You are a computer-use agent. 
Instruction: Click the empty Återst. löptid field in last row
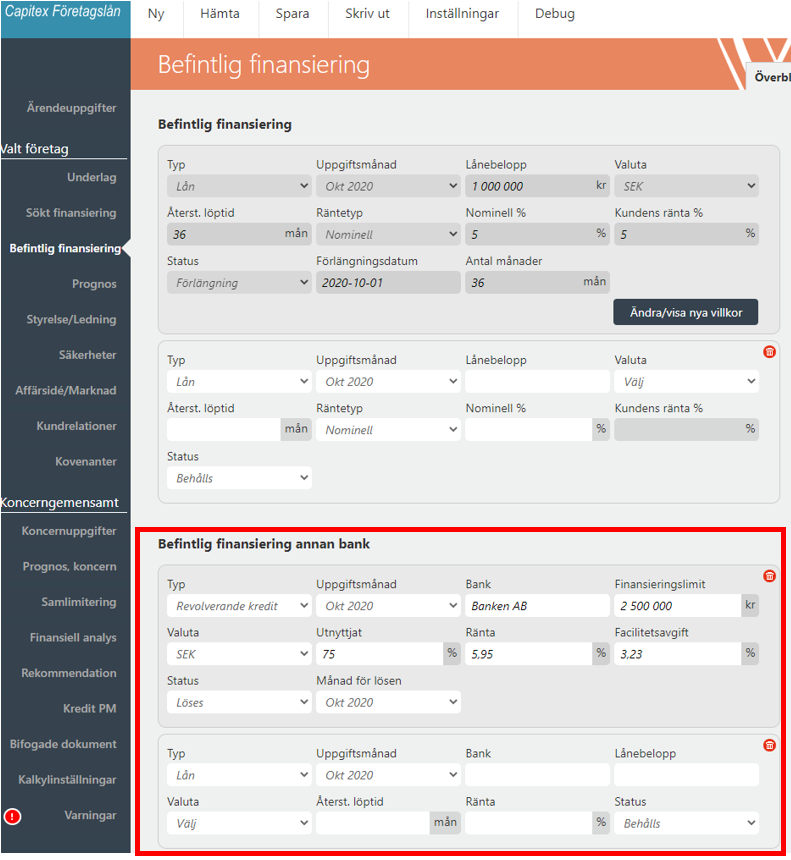click(373, 823)
